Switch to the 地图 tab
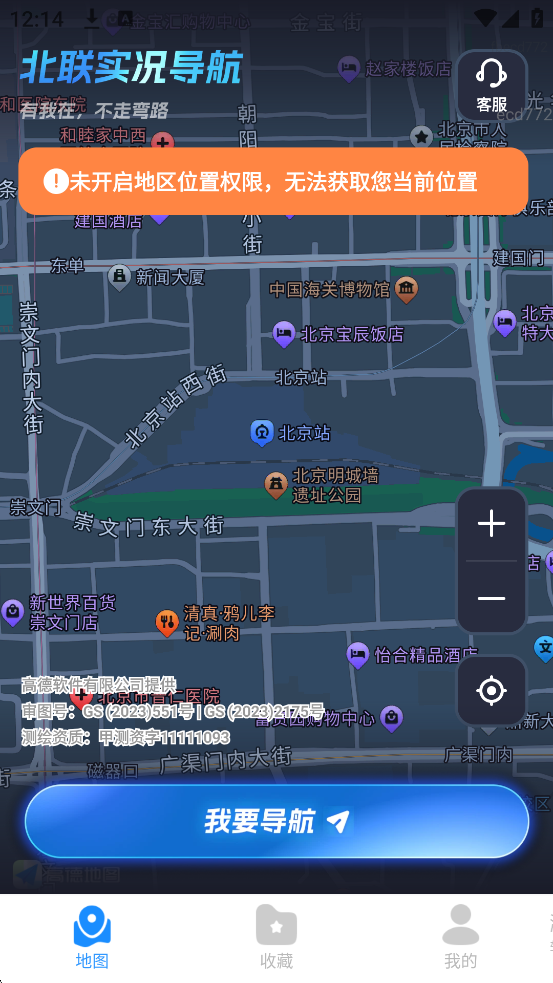Screen dimensions: 553x983 pos(92,937)
